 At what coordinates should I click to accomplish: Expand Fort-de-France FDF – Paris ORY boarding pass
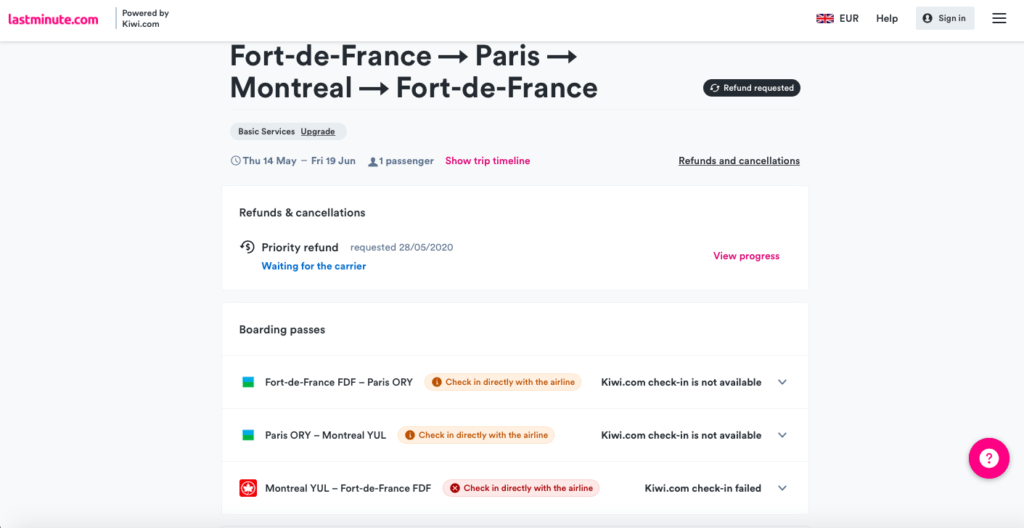click(782, 382)
